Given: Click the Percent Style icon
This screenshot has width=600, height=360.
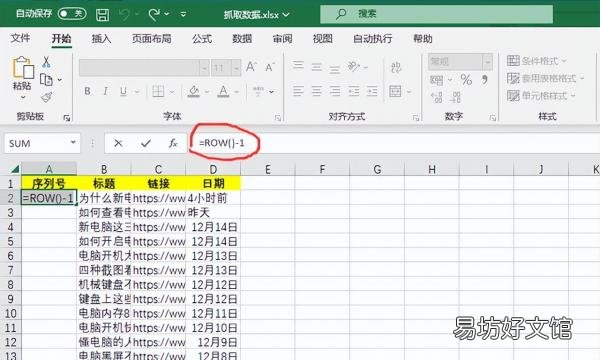Looking at the screenshot, I should coord(466,80).
